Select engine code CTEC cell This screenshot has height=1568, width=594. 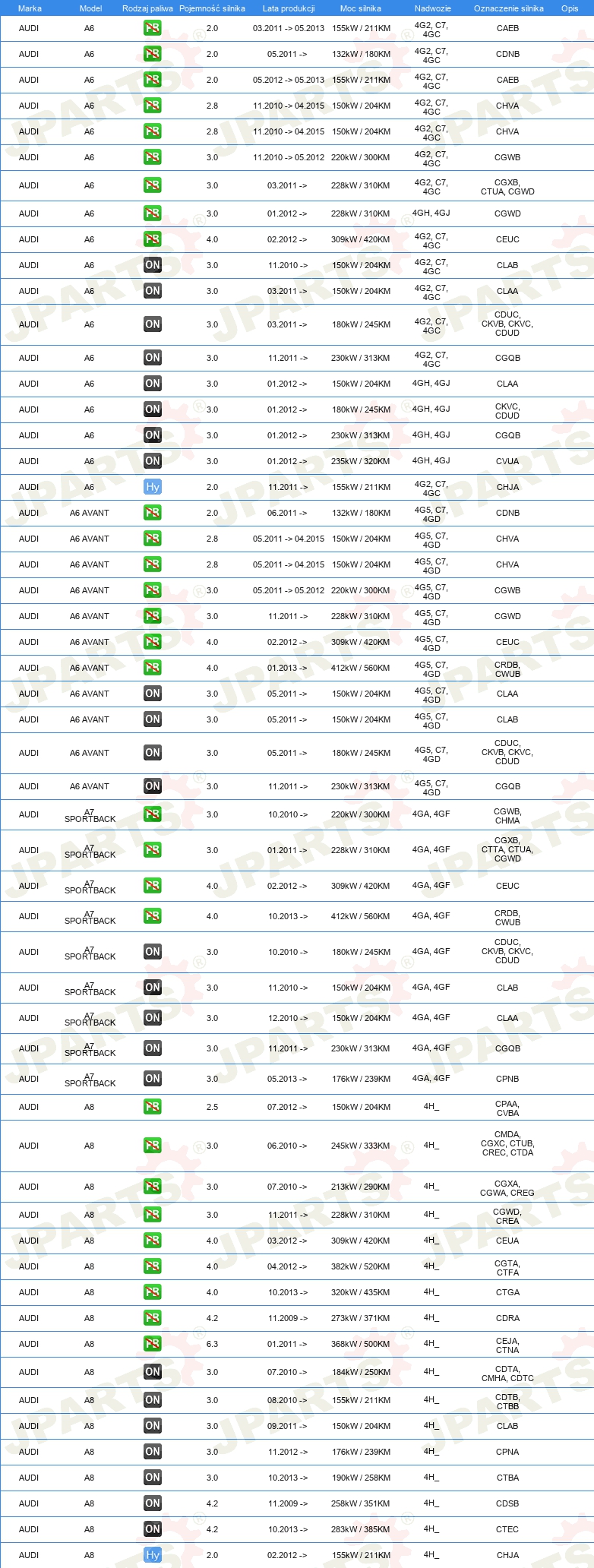click(507, 1529)
